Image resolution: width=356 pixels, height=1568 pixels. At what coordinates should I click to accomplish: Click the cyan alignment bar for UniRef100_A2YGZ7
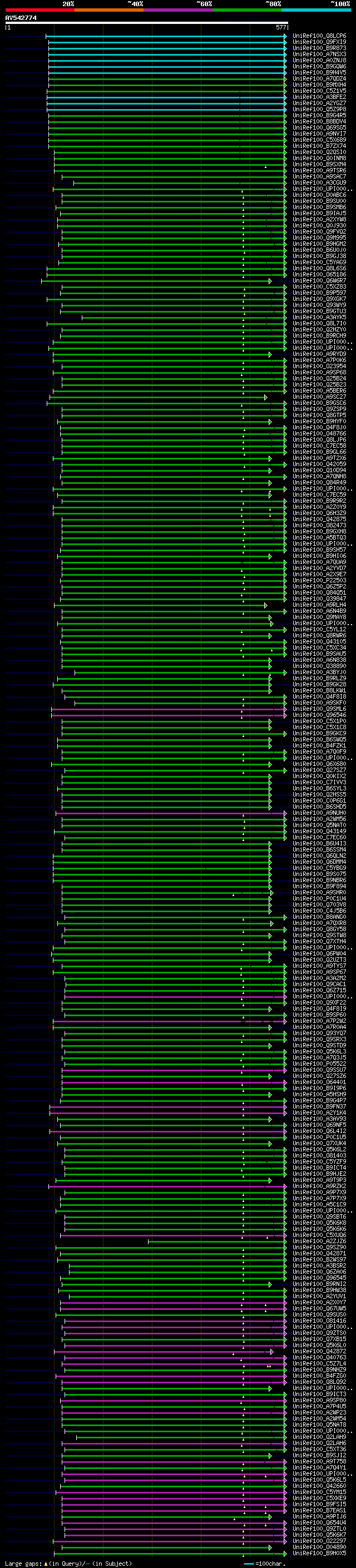coord(166,103)
